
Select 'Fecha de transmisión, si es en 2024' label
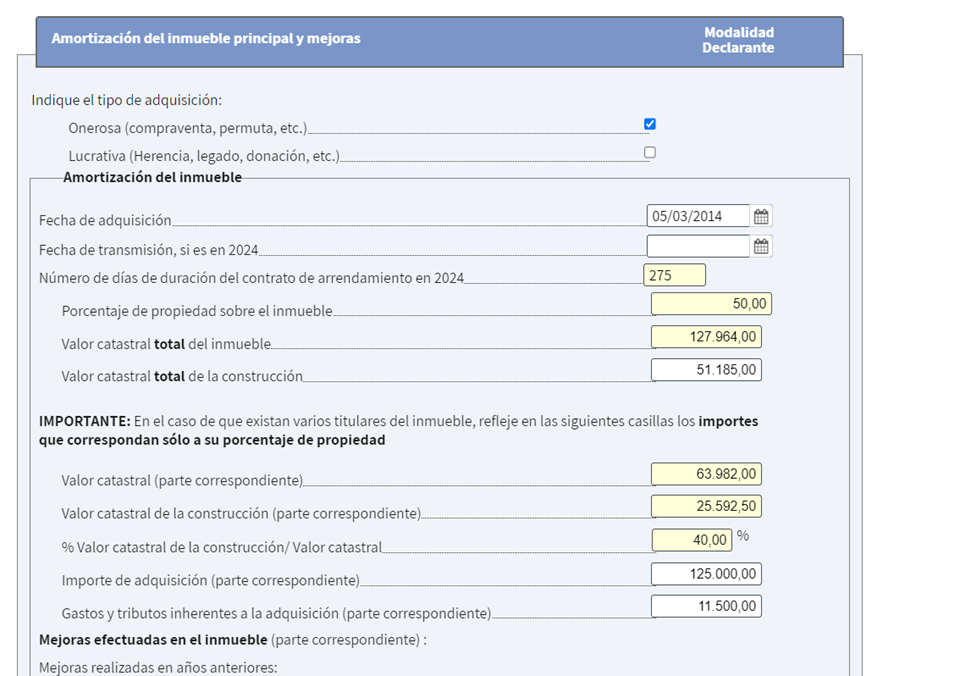click(149, 250)
